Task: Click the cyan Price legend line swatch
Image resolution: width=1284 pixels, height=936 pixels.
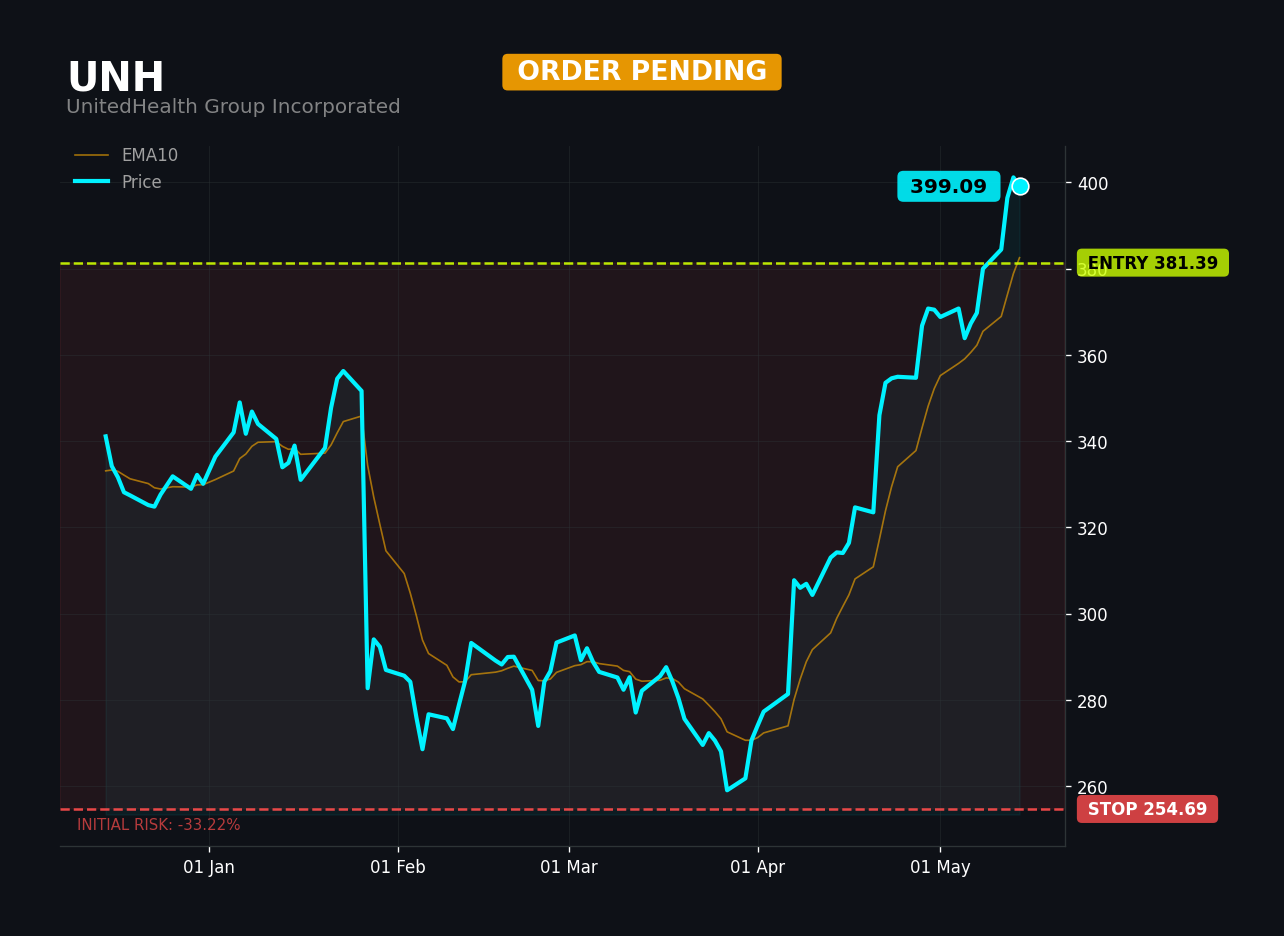Action: [x=92, y=182]
